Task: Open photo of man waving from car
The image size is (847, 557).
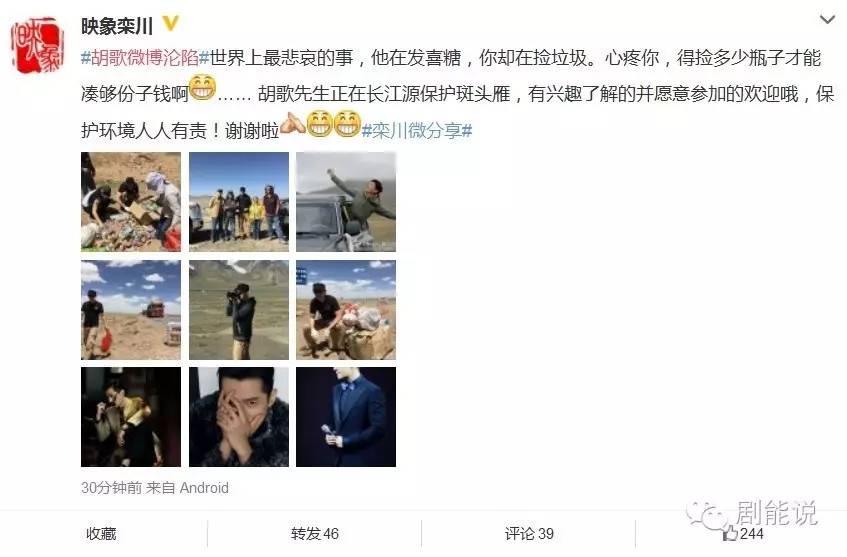Action: (346, 202)
